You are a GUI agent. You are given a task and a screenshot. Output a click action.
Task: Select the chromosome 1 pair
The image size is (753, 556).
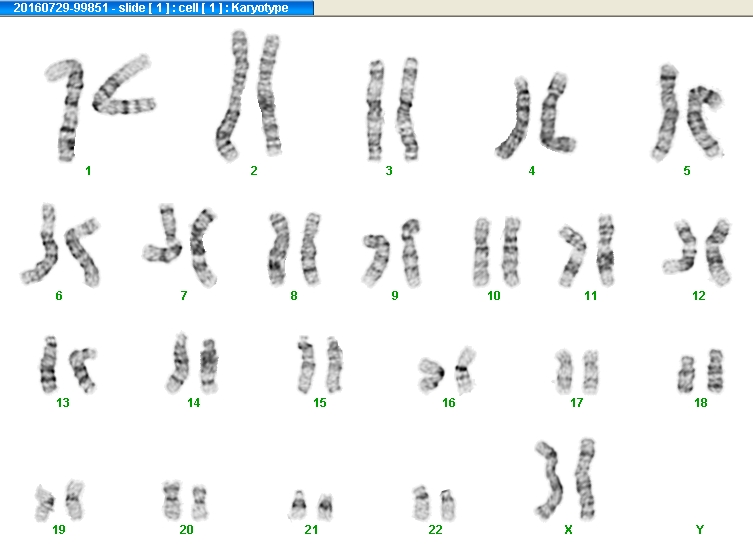click(x=100, y=108)
